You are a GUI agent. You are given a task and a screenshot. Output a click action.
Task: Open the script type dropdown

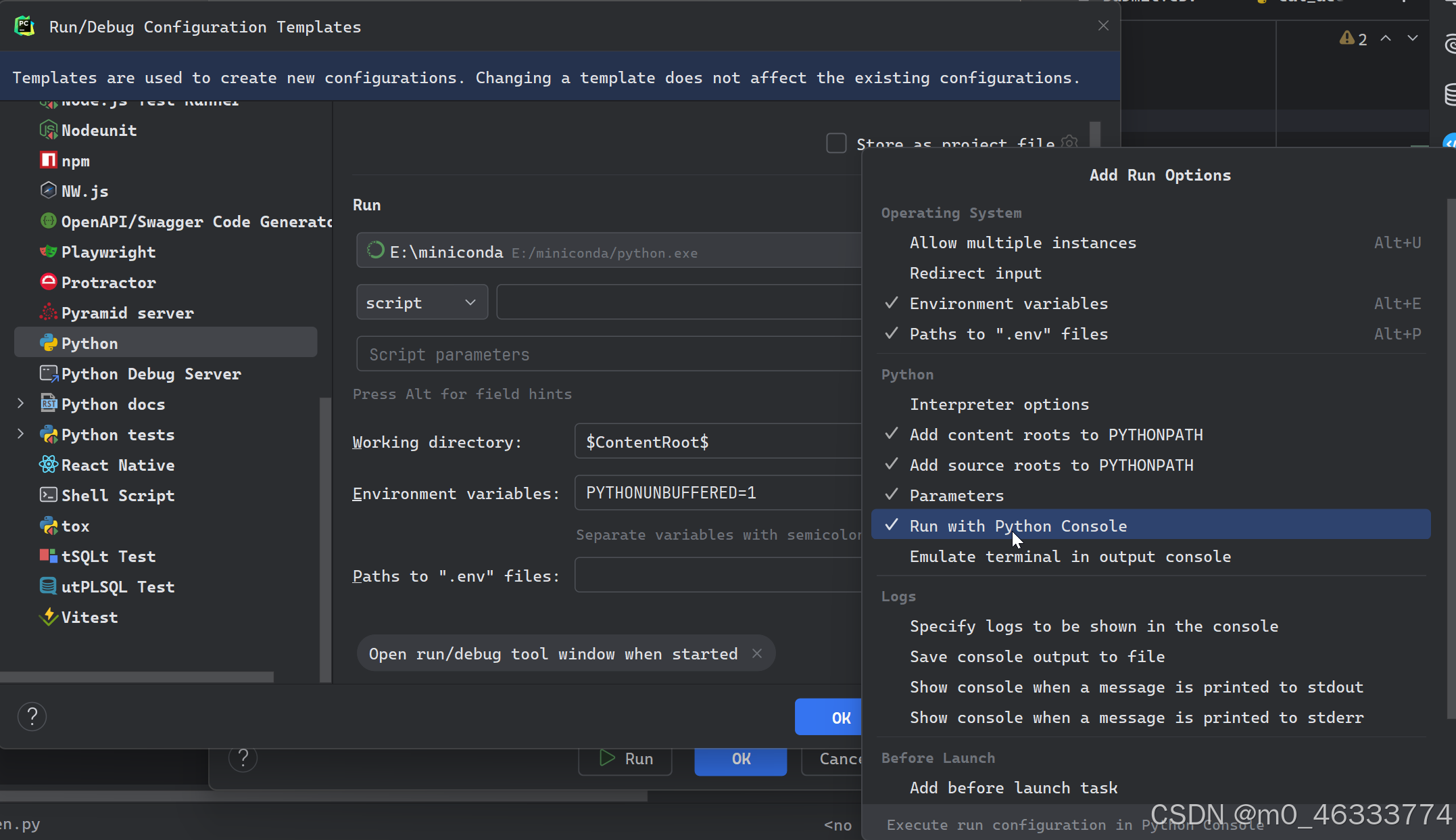click(421, 302)
